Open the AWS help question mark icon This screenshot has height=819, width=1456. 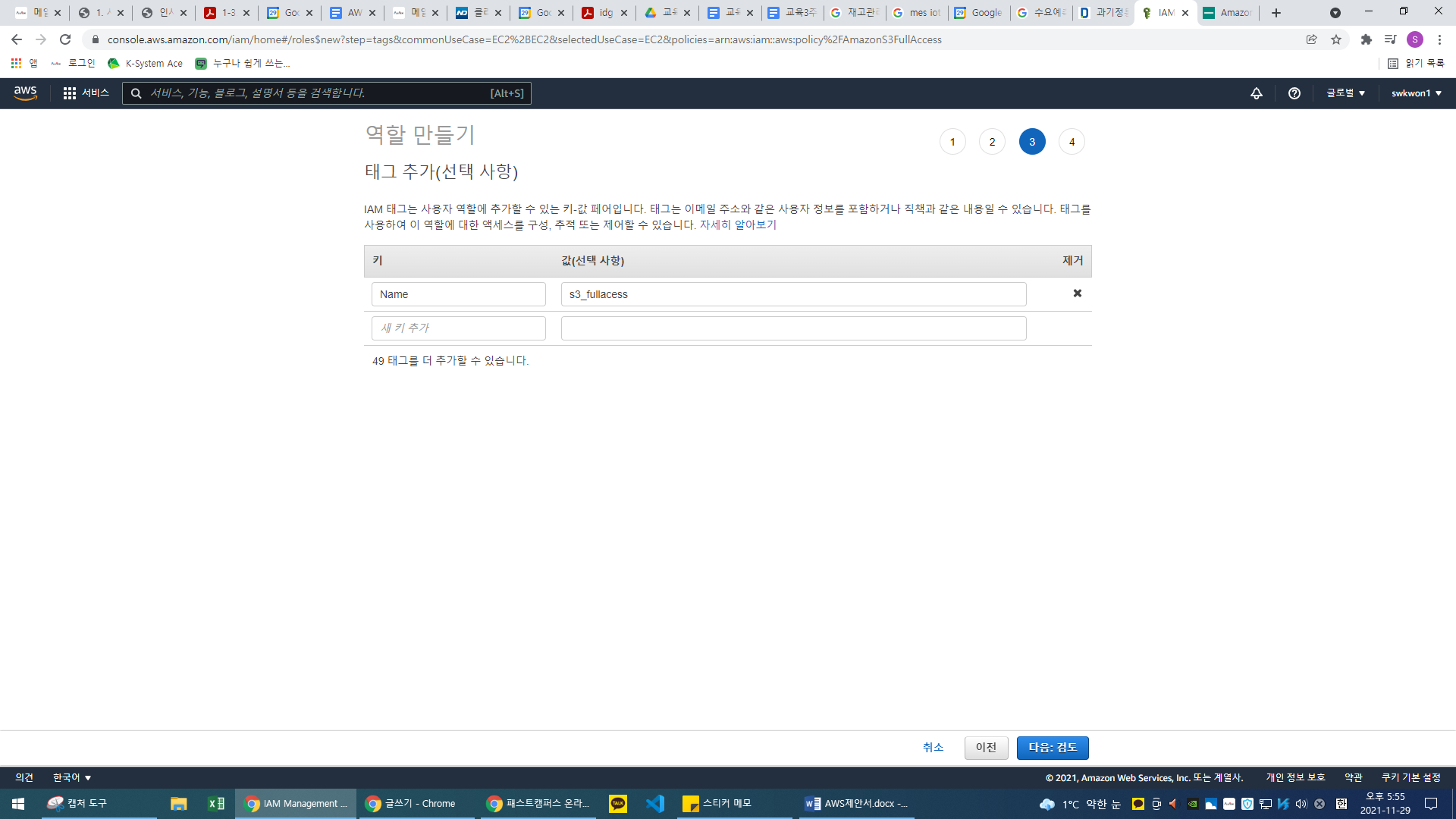pos(1294,93)
